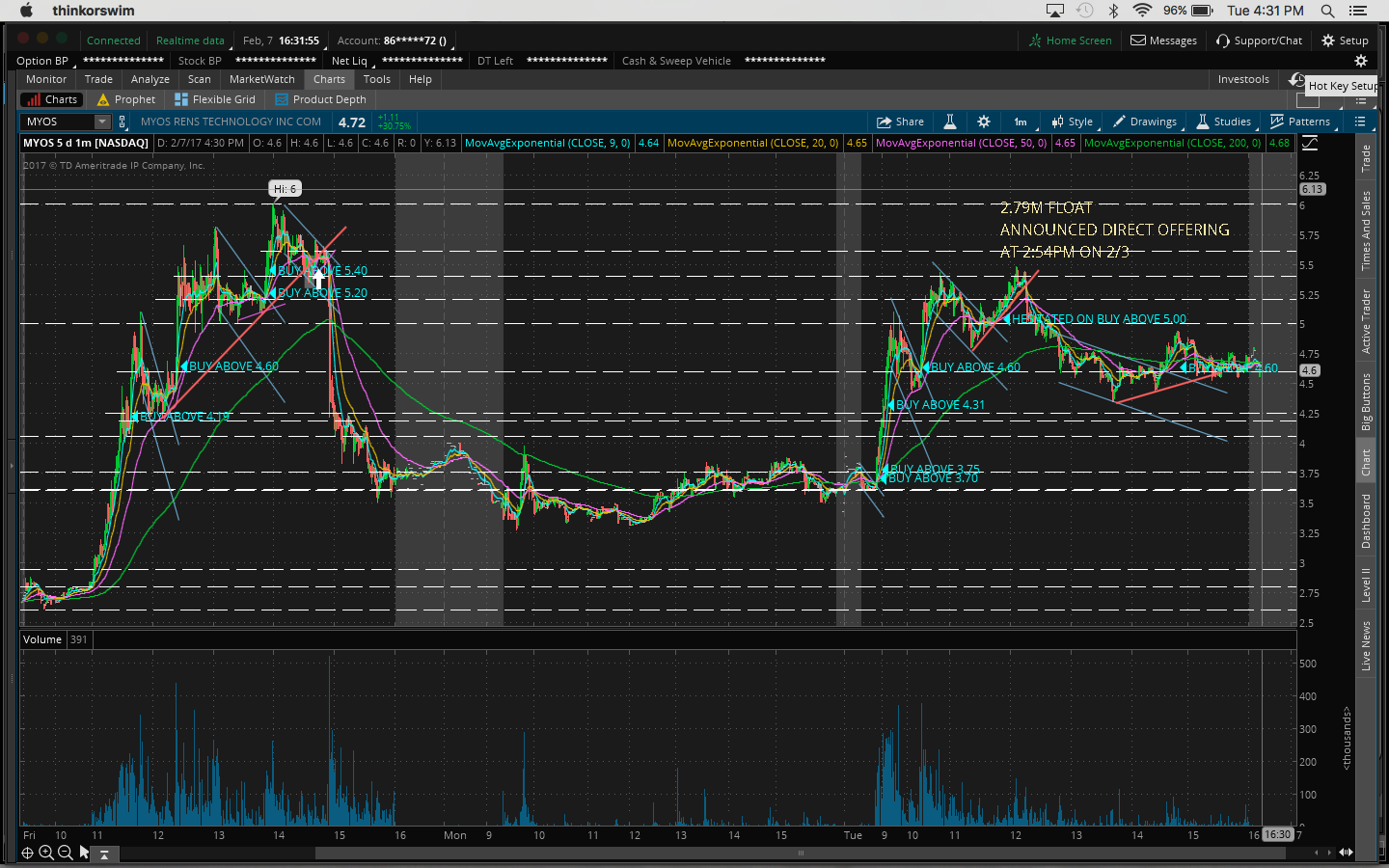Open the Studies menu
1389x868 pixels.
[1224, 122]
